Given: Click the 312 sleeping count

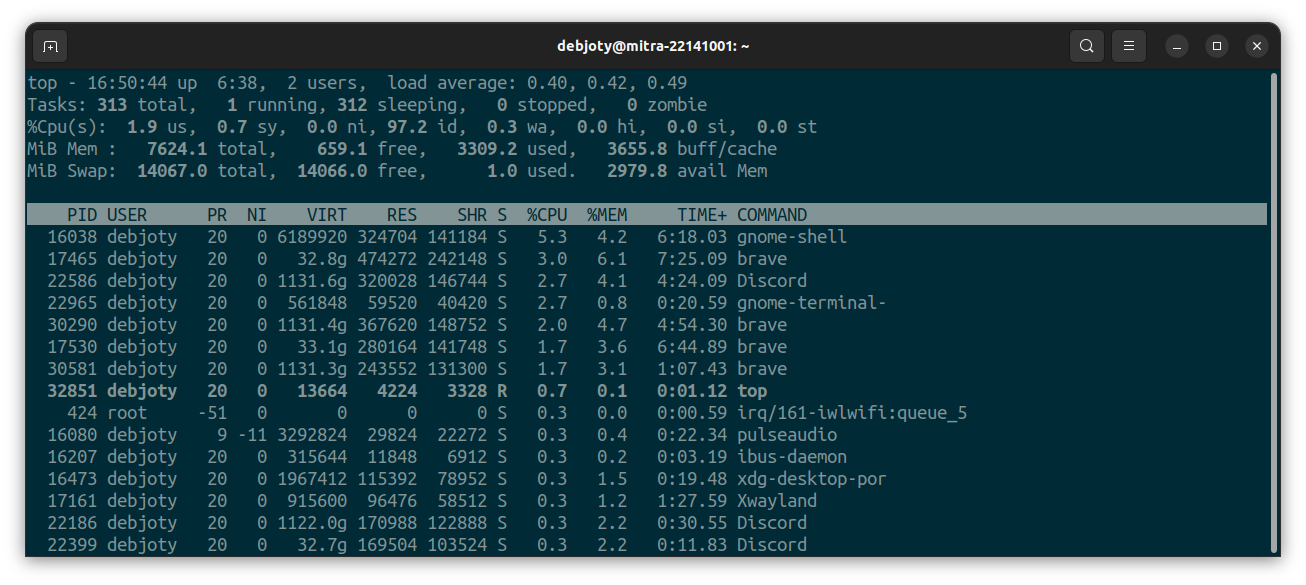Looking at the screenshot, I should 352,105.
